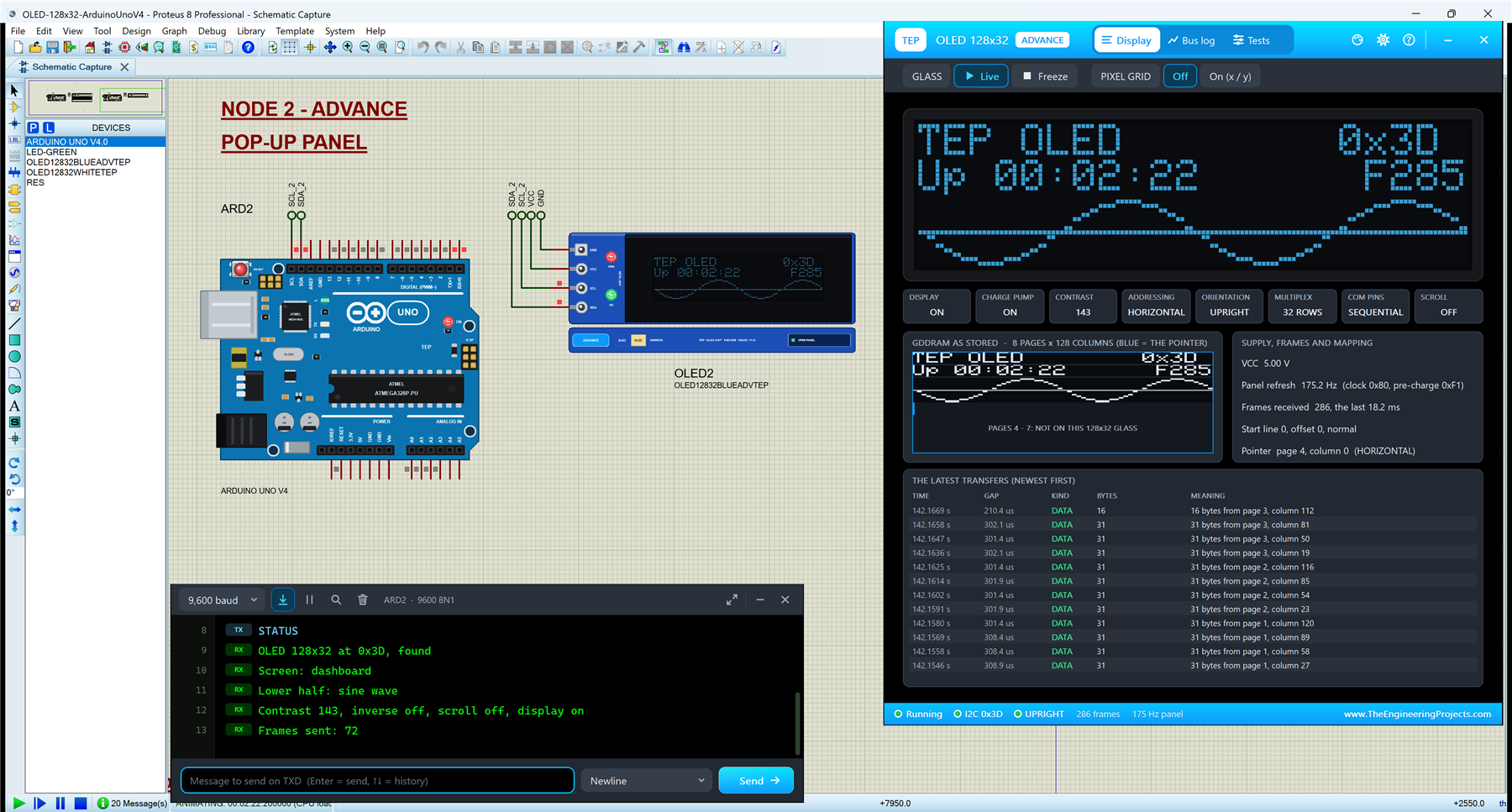The image size is (1512, 812).
Task: Click the message input field in terminal
Action: (x=377, y=780)
